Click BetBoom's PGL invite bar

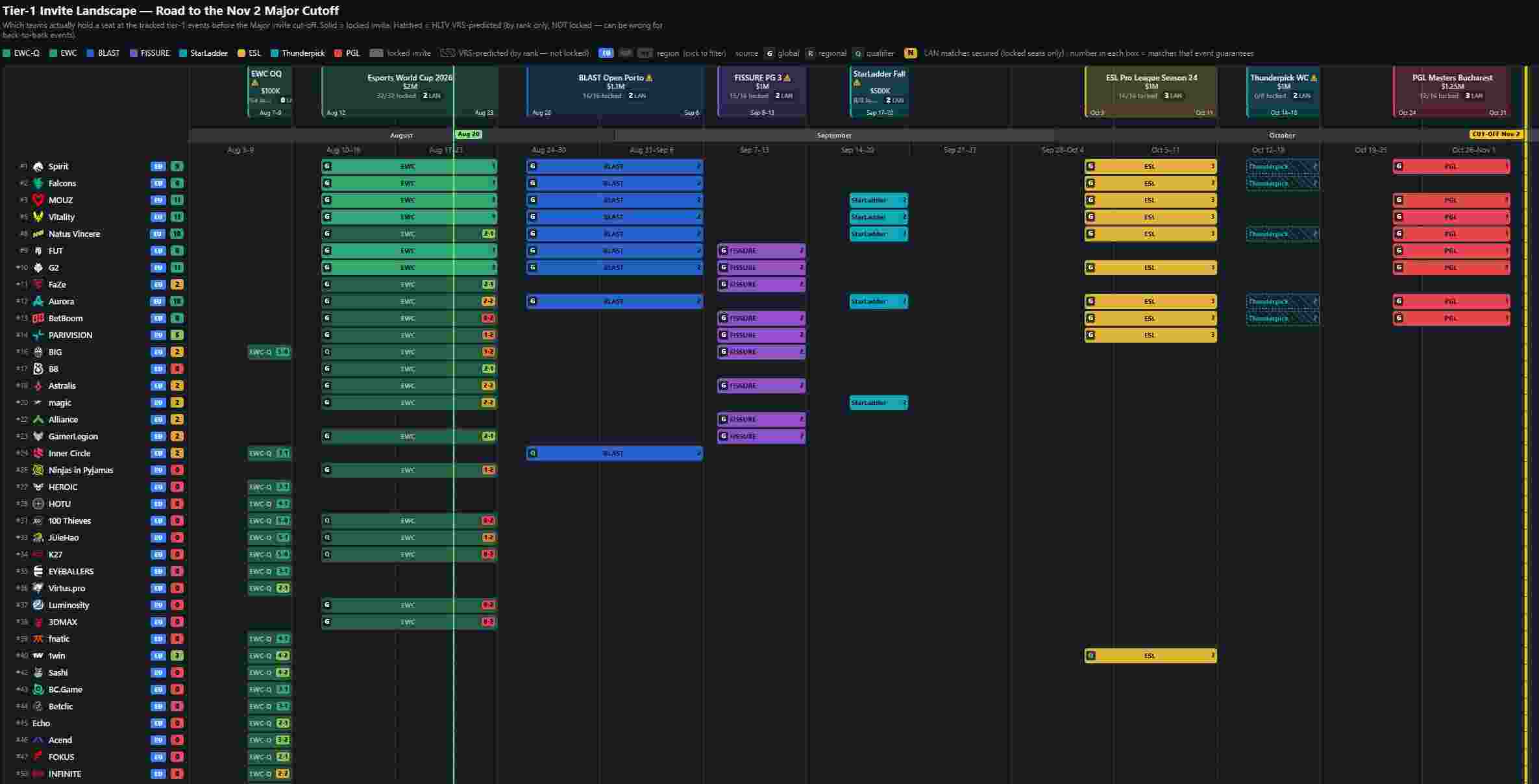(x=1451, y=319)
